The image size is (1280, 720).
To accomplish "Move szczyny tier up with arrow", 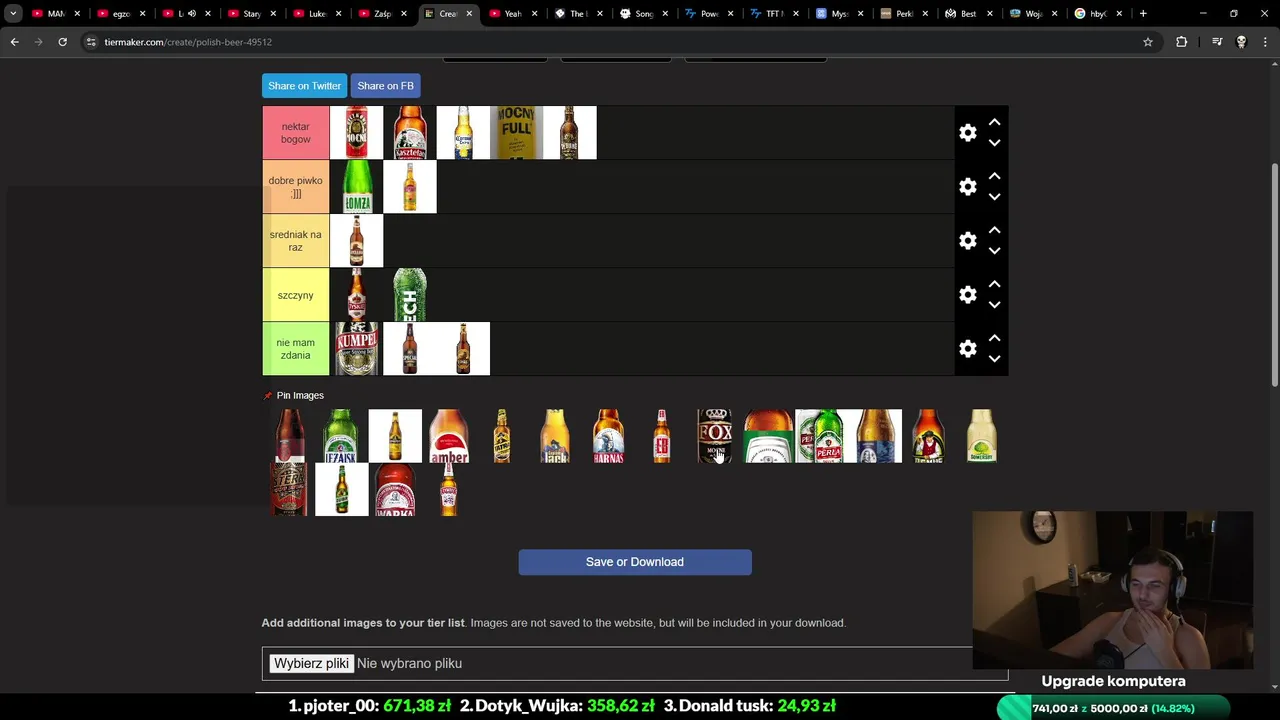I will click(994, 284).
